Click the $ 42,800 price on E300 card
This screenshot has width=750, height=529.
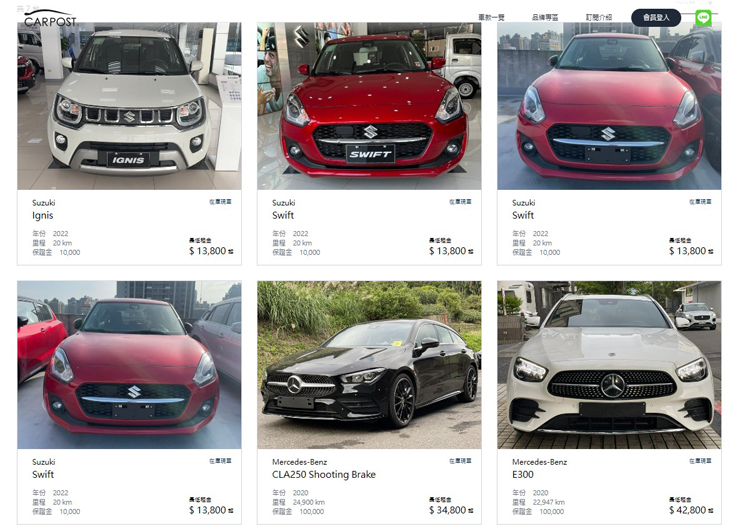(687, 510)
